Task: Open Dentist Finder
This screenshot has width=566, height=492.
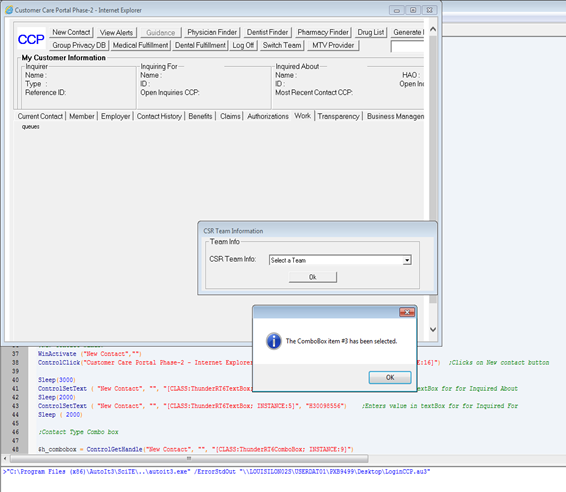Action: click(x=267, y=32)
